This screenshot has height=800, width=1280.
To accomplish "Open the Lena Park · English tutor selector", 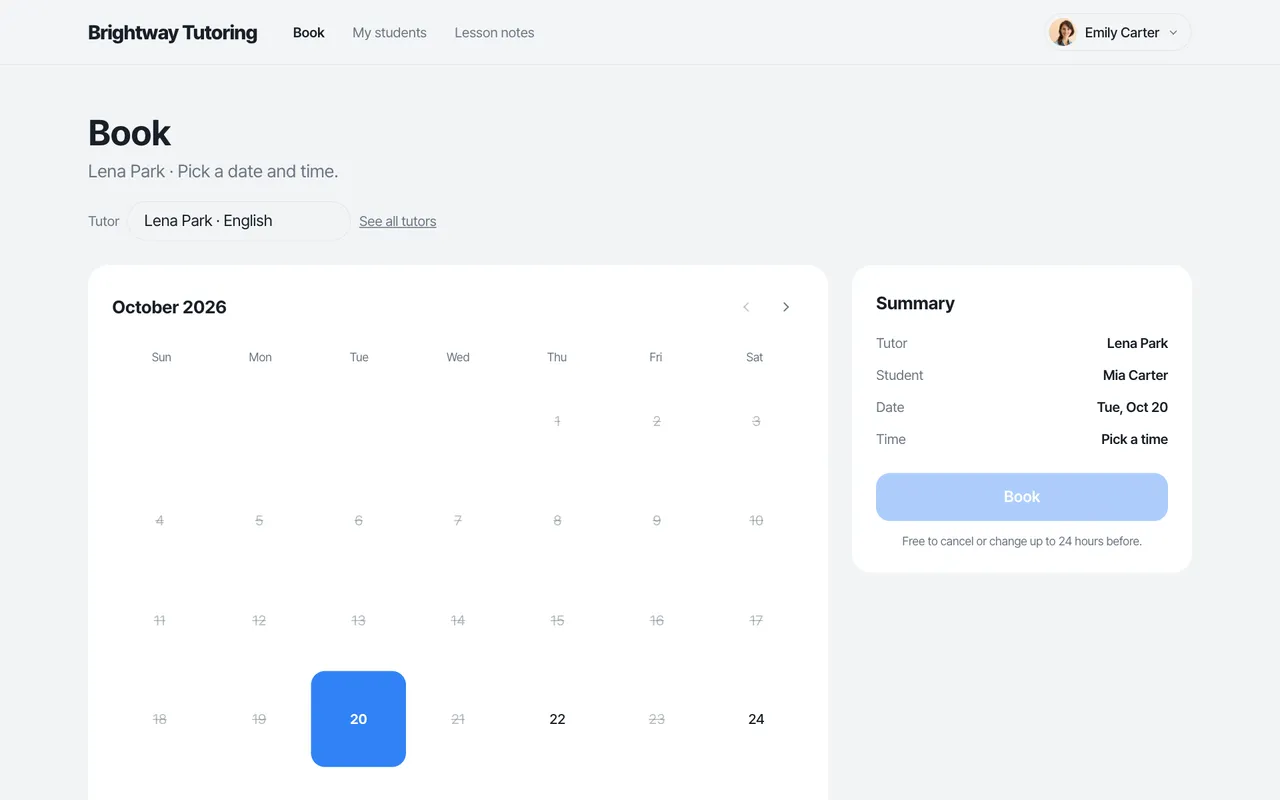I will pos(239,221).
